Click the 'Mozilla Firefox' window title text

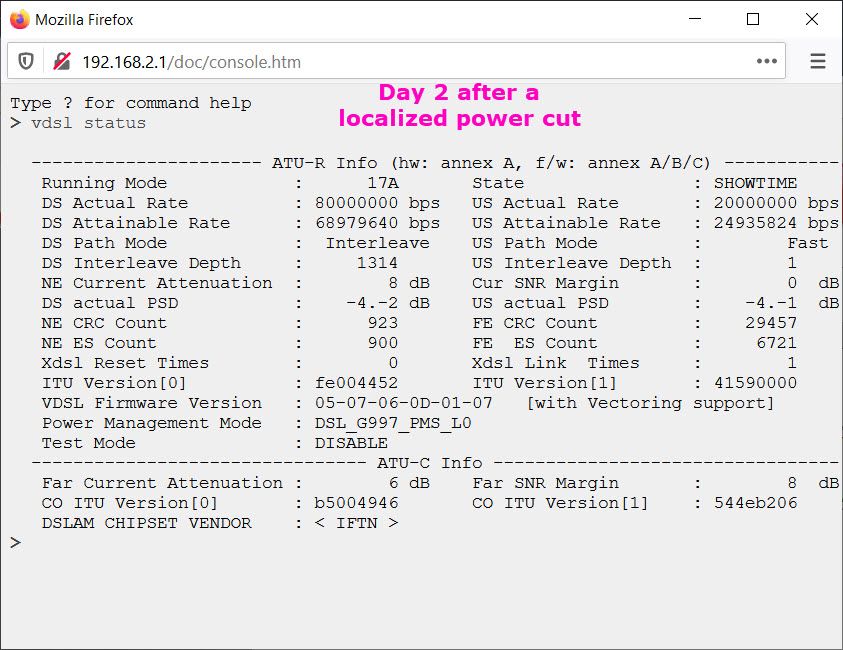[84, 19]
